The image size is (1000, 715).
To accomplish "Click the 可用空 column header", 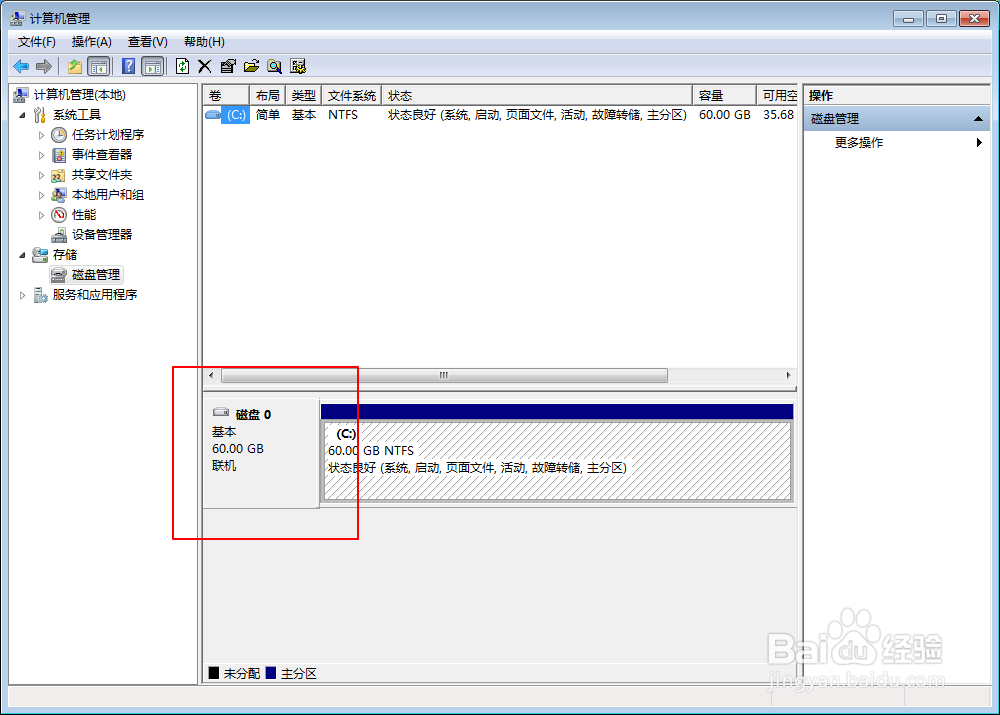I will tap(777, 96).
